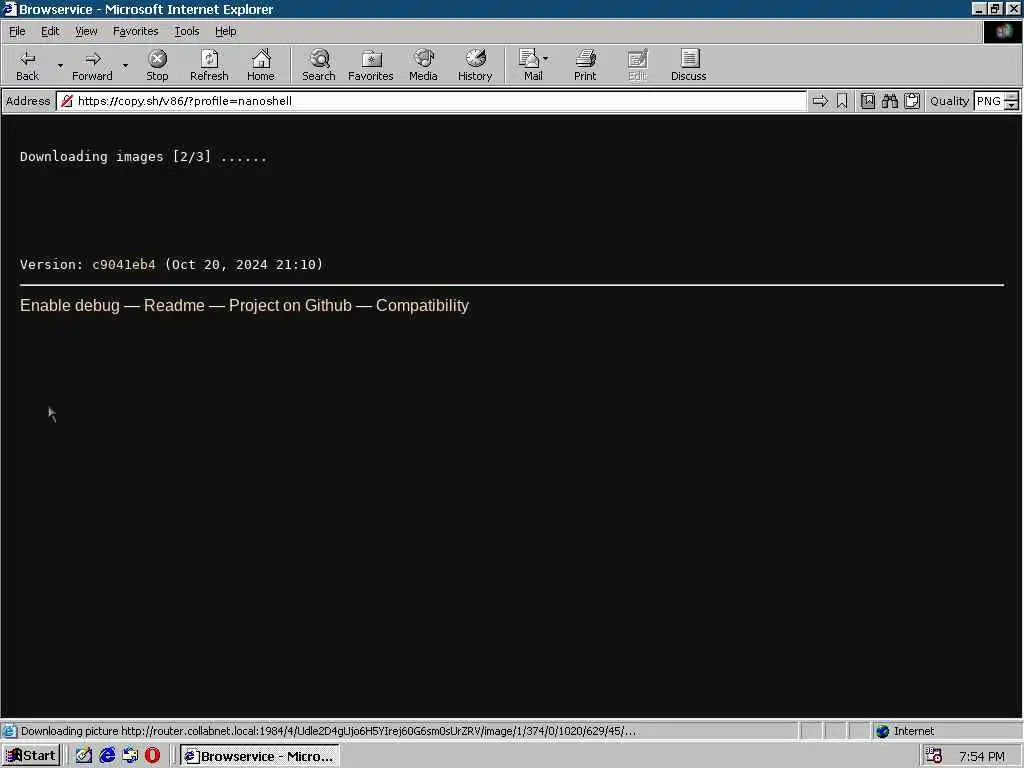Open the Favorites menu in the menu bar
The height and width of the screenshot is (768, 1024).
[135, 31]
